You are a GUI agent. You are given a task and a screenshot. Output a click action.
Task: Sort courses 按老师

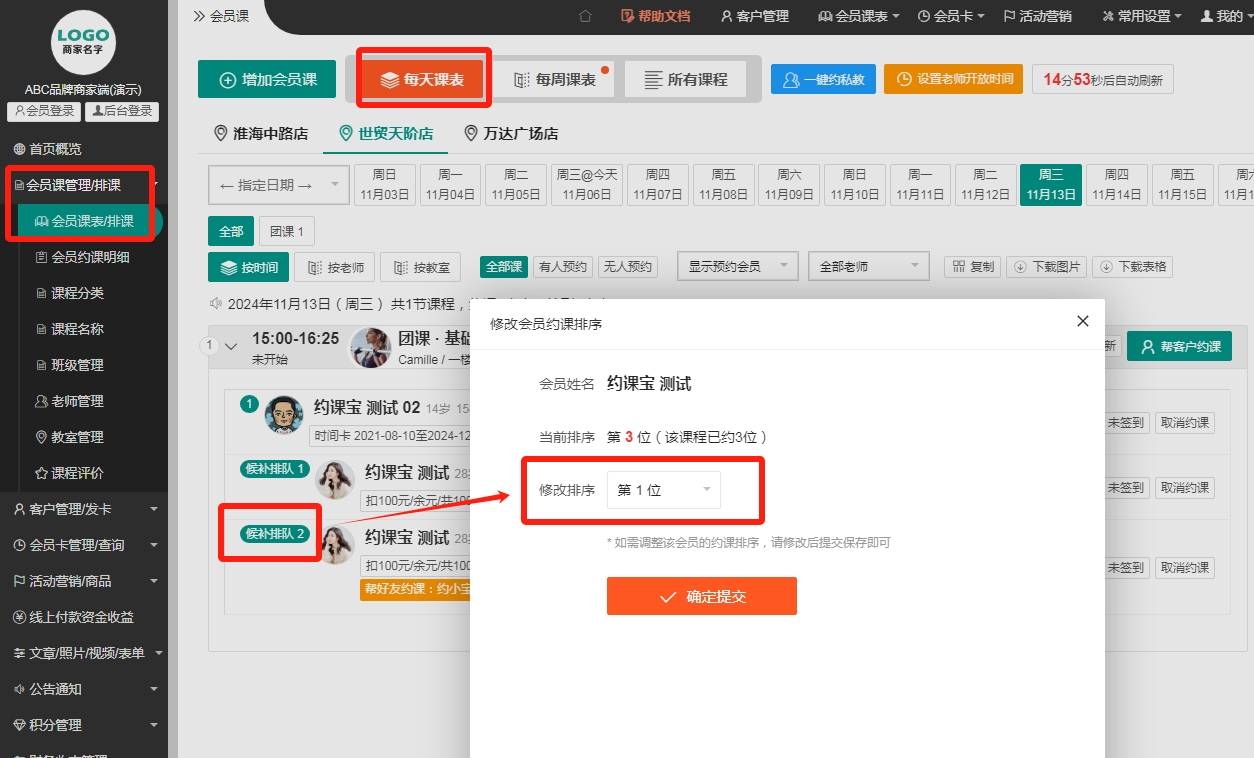click(x=335, y=267)
